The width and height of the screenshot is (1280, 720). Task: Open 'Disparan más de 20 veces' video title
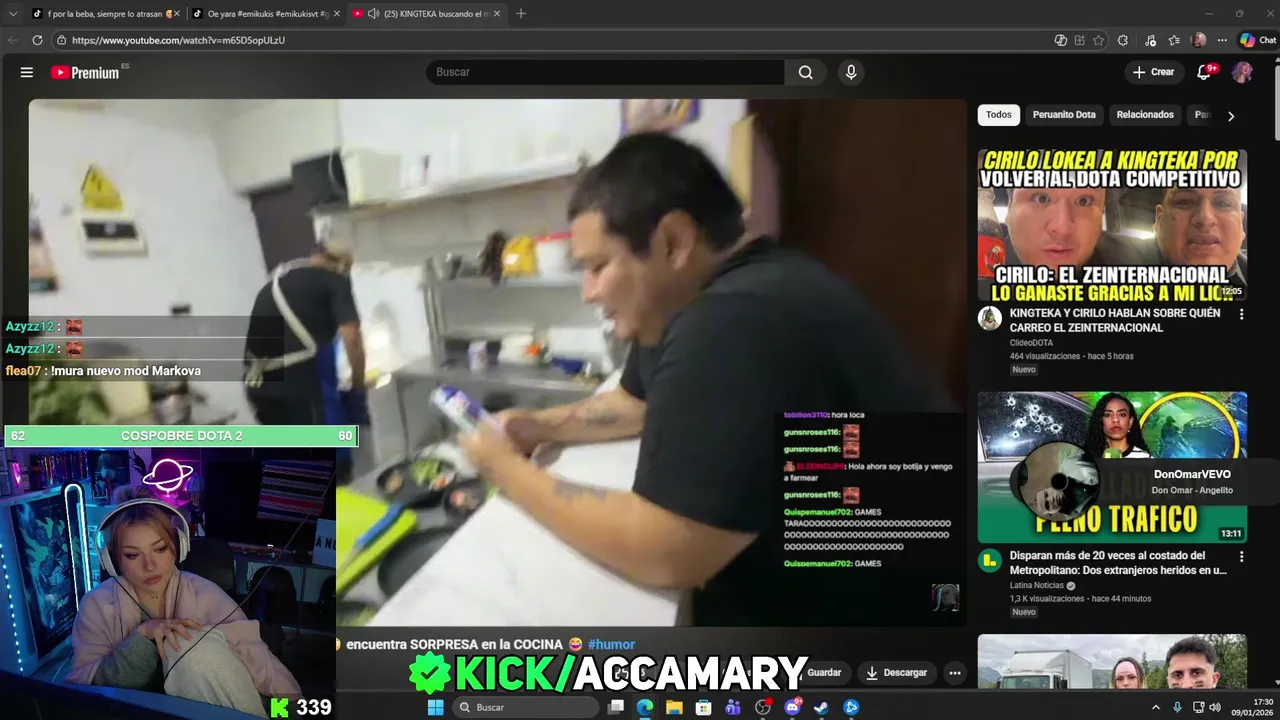pos(1118,563)
